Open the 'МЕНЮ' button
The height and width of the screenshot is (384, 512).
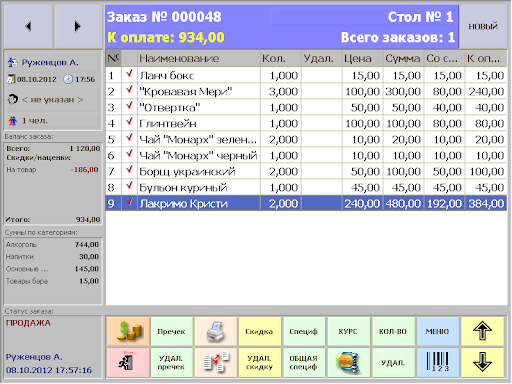[x=438, y=331]
